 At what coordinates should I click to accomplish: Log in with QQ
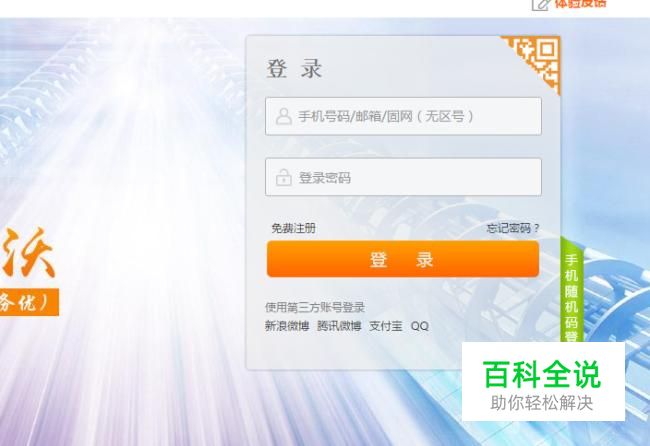(420, 326)
